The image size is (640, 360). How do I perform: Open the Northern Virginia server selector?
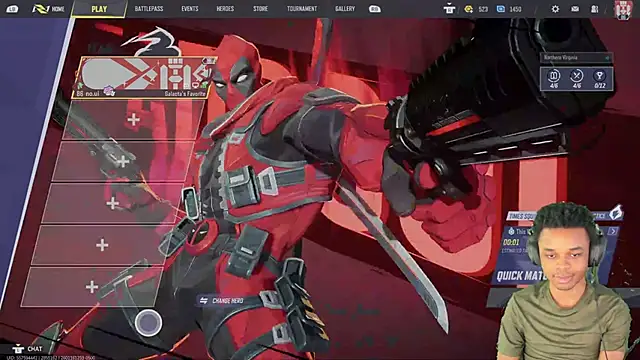[x=576, y=58]
